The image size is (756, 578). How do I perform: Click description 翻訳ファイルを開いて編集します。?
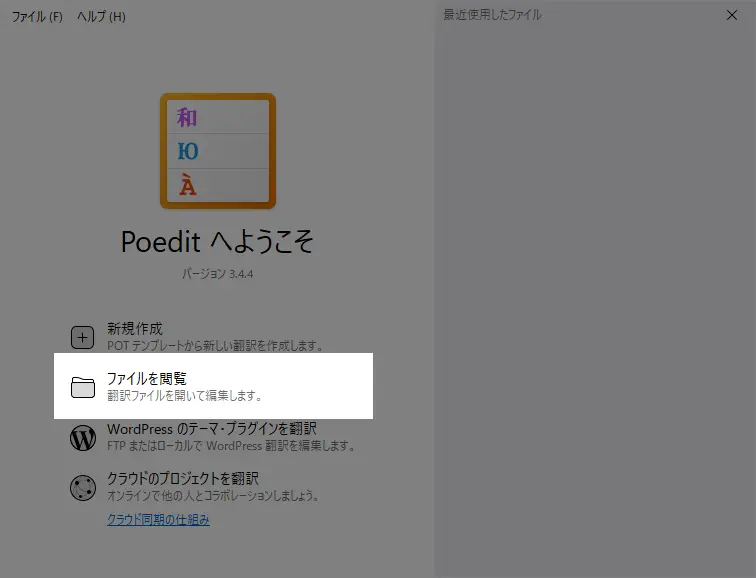click(x=185, y=395)
